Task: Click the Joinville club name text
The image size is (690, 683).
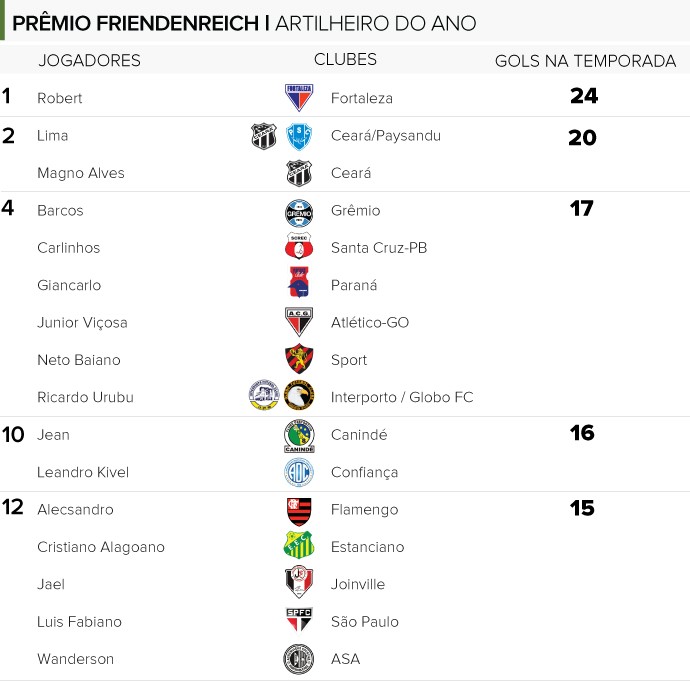Action: [x=358, y=584]
